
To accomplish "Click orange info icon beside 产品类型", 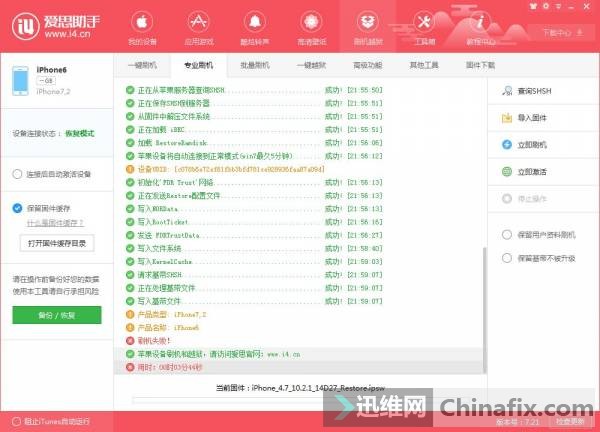I will pyautogui.click(x=130, y=315).
